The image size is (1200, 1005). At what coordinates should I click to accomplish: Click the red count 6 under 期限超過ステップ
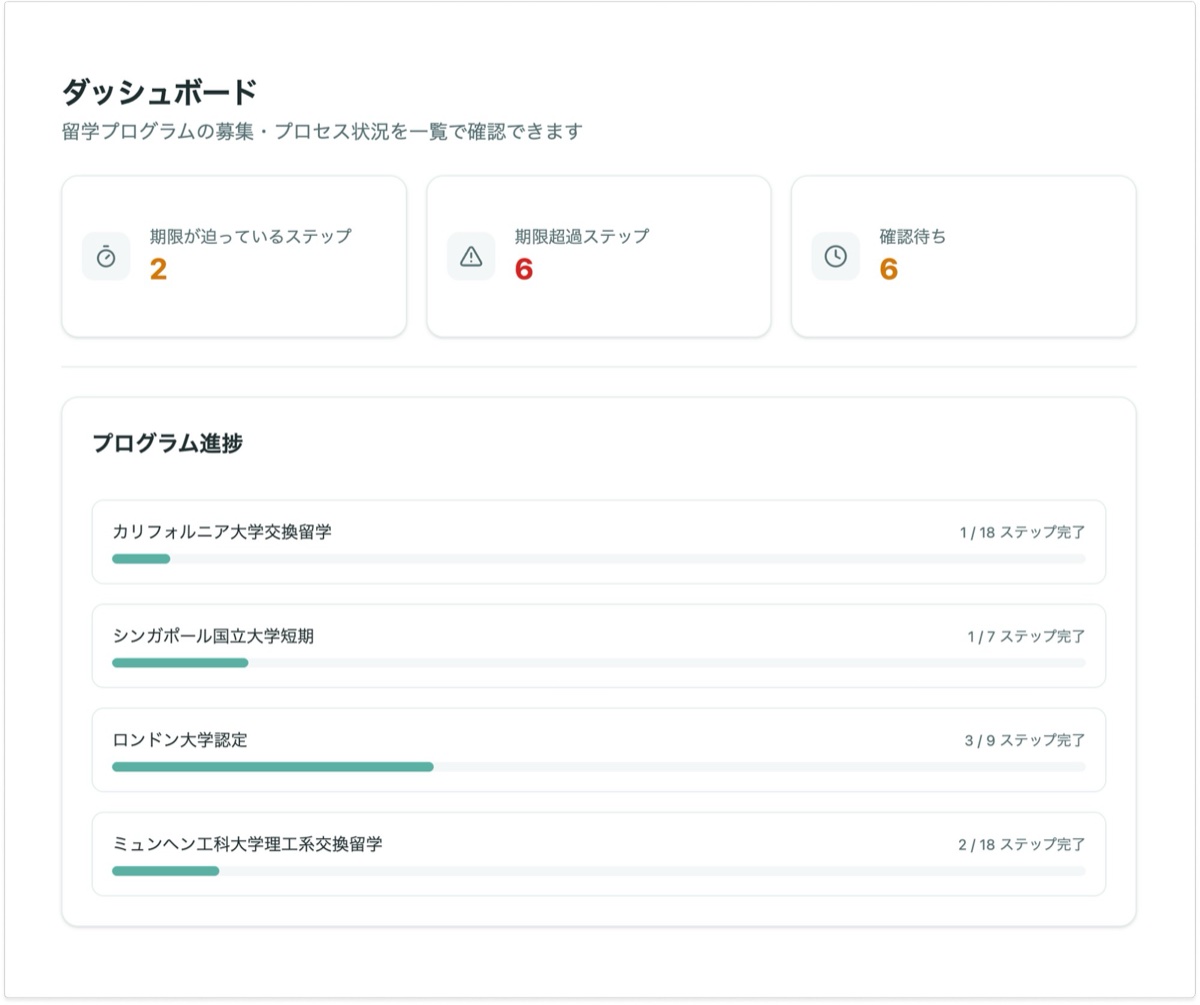click(x=524, y=270)
